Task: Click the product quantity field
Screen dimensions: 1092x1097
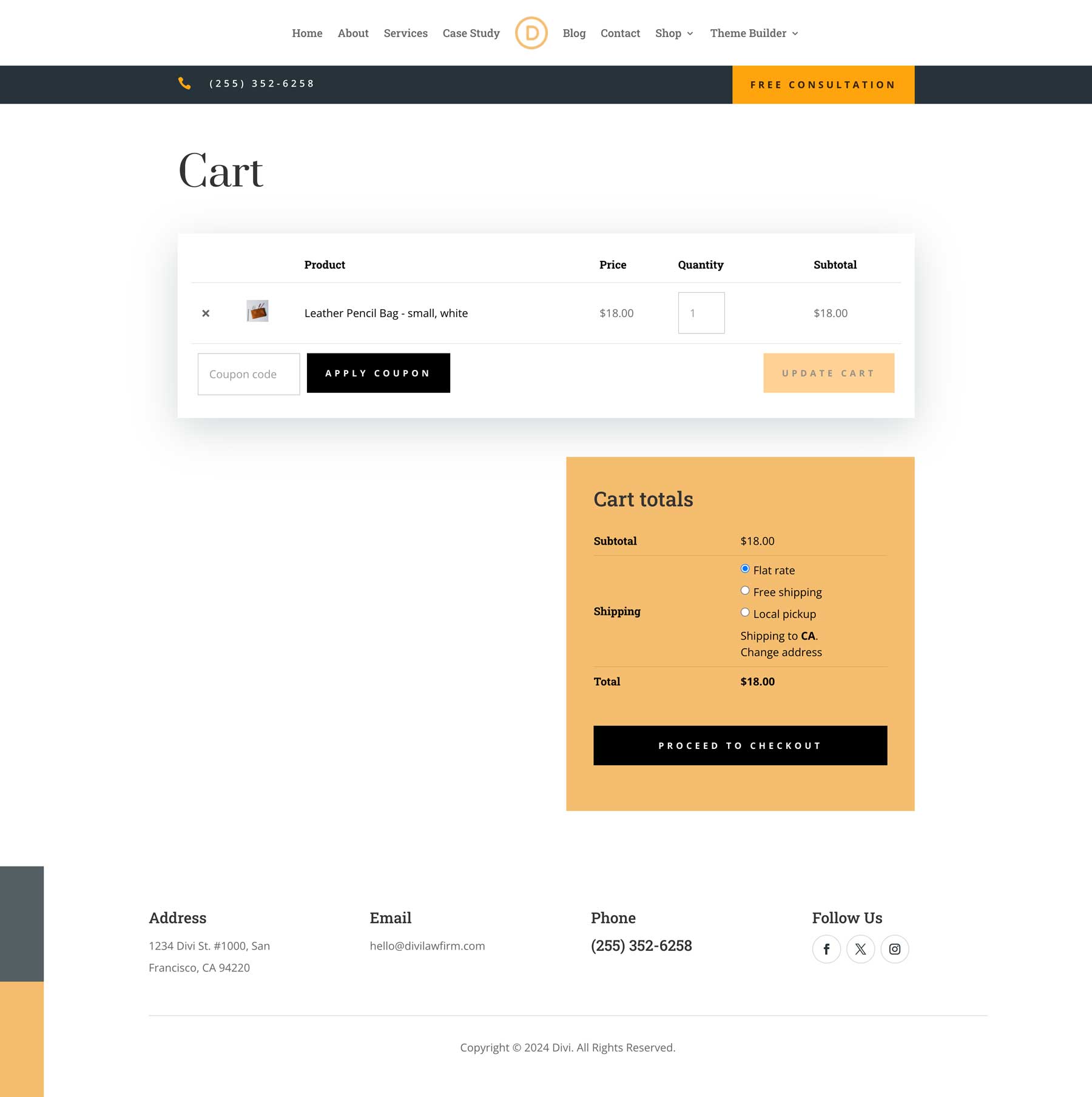Action: click(701, 313)
